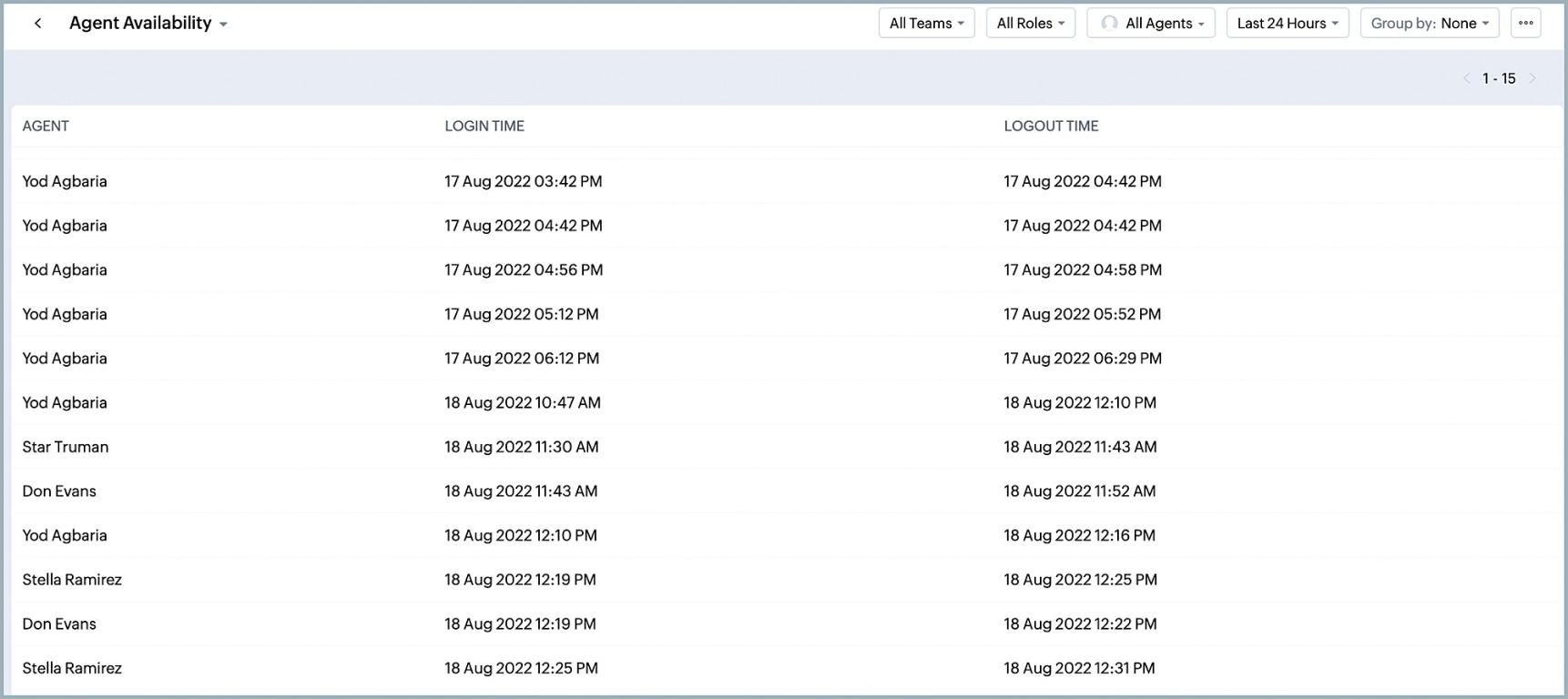Image resolution: width=1568 pixels, height=699 pixels.
Task: Go to next page of results
Action: [x=1533, y=78]
